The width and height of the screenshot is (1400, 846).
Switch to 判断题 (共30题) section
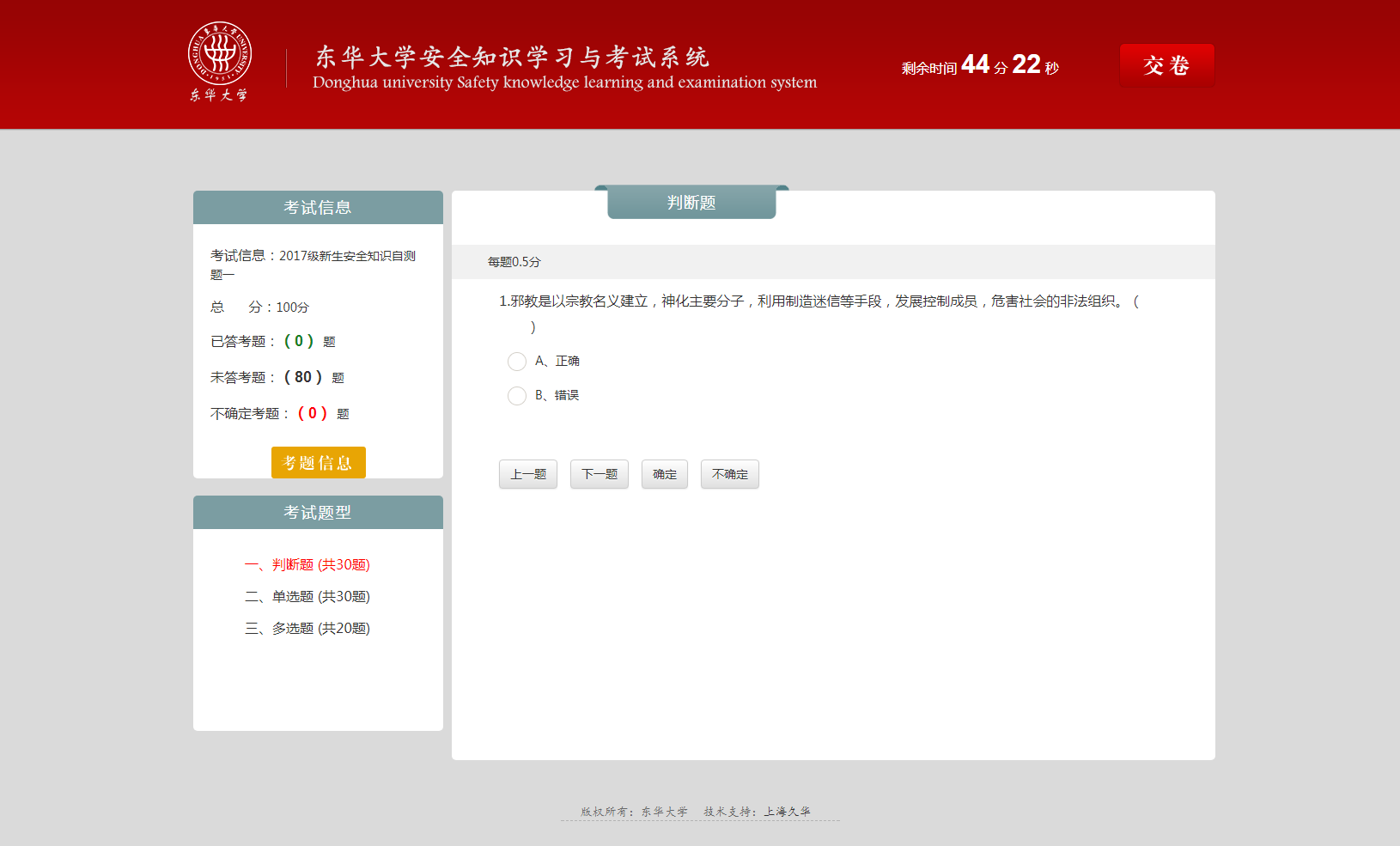[x=307, y=564]
